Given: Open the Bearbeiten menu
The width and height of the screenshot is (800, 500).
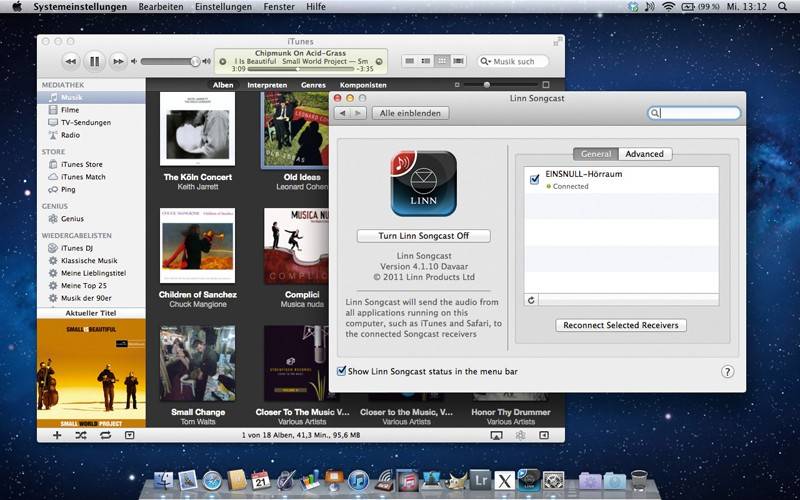Looking at the screenshot, I should (x=161, y=7).
